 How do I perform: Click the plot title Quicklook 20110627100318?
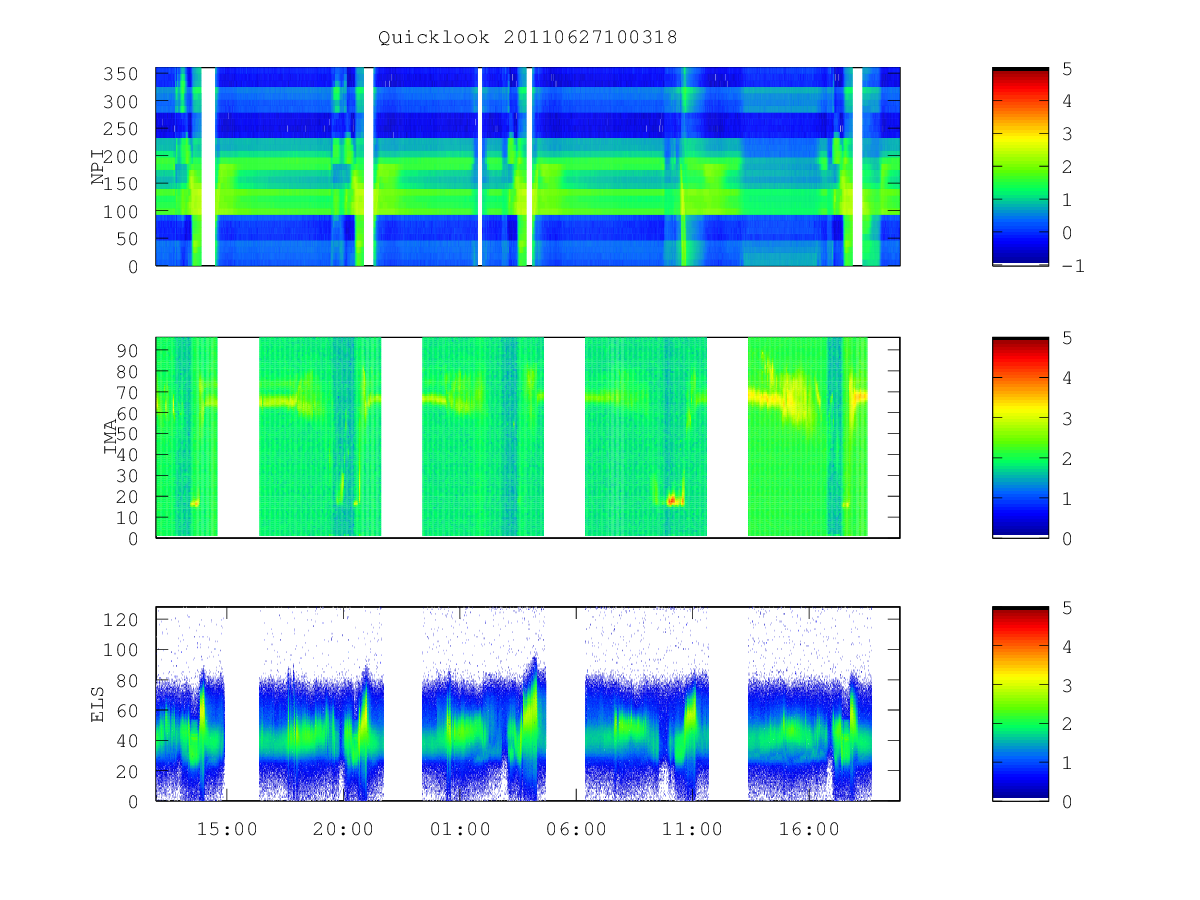pos(527,38)
